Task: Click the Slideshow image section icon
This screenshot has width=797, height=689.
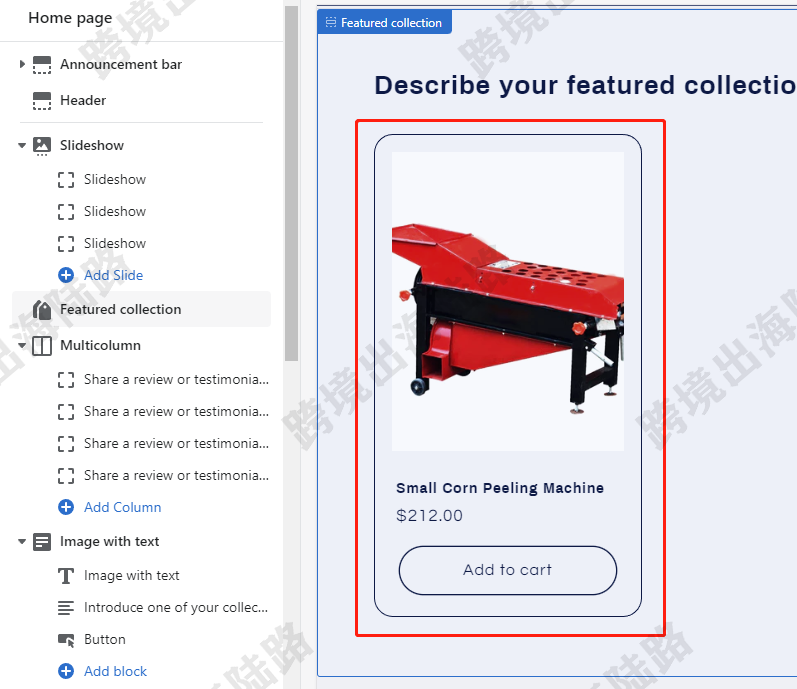Action: point(42,146)
